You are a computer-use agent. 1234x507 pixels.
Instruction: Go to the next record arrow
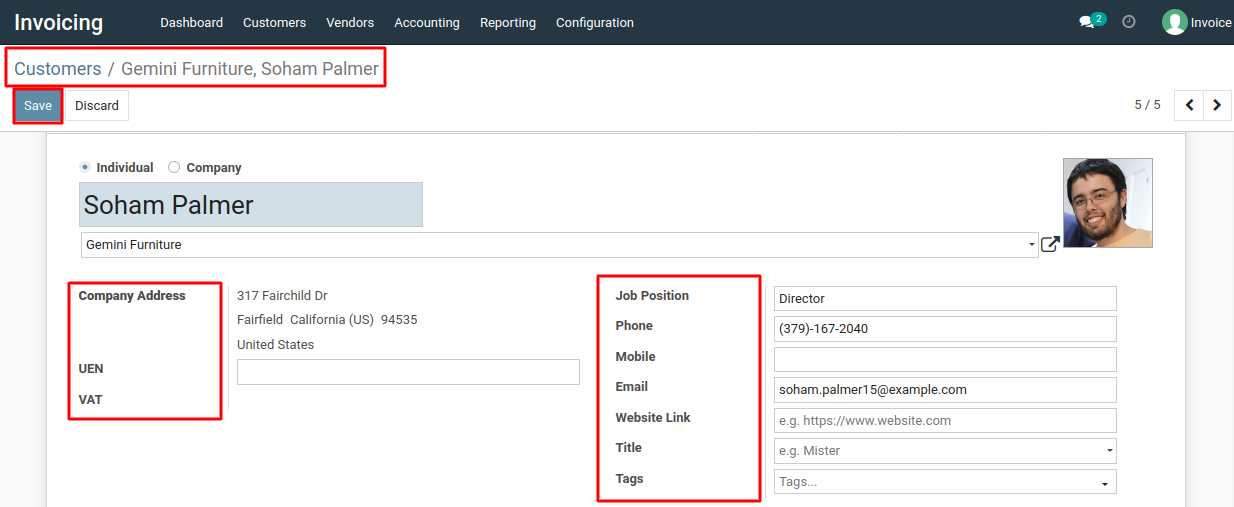click(1217, 105)
